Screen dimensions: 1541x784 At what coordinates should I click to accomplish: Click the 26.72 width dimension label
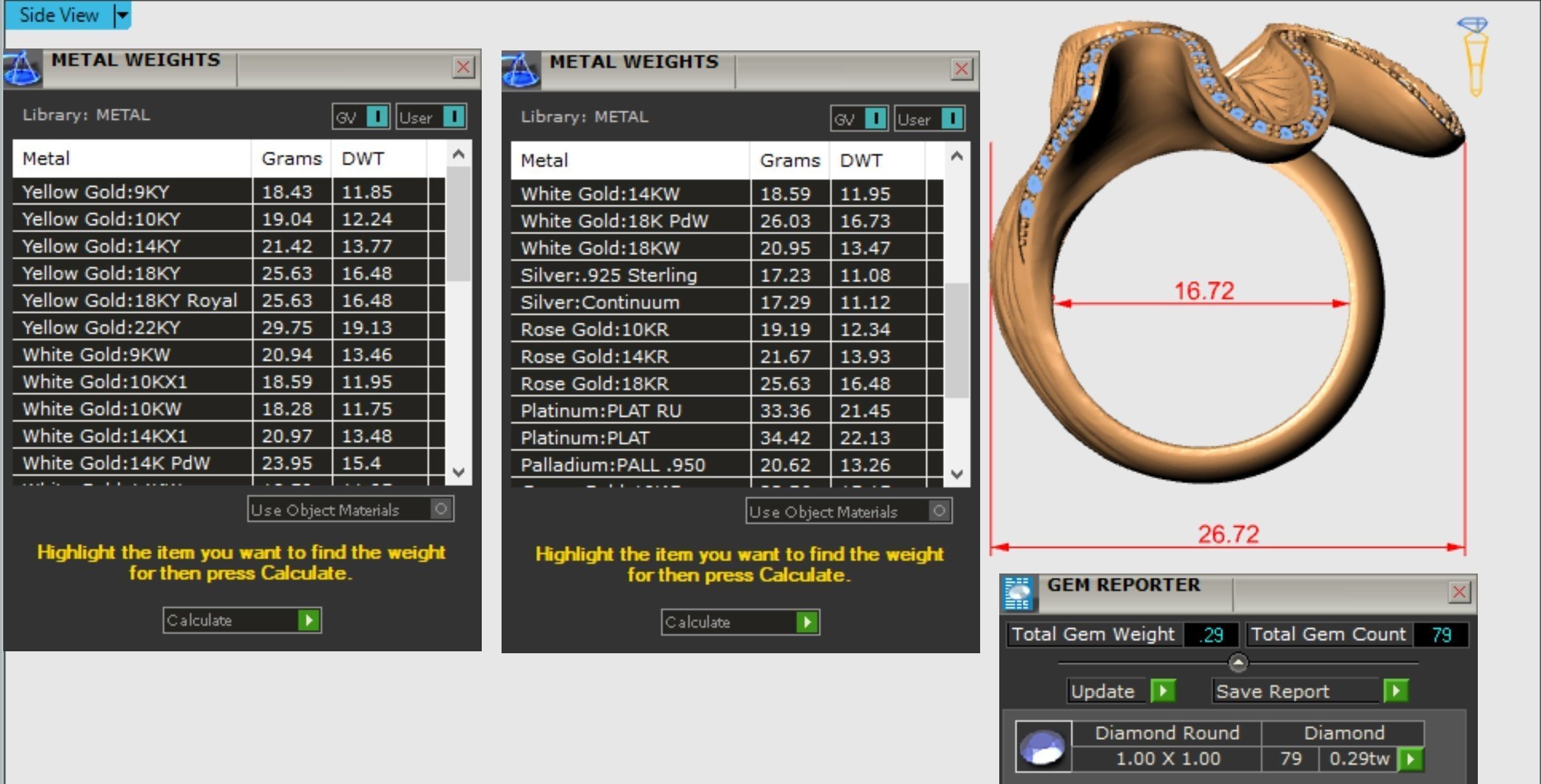[1228, 534]
